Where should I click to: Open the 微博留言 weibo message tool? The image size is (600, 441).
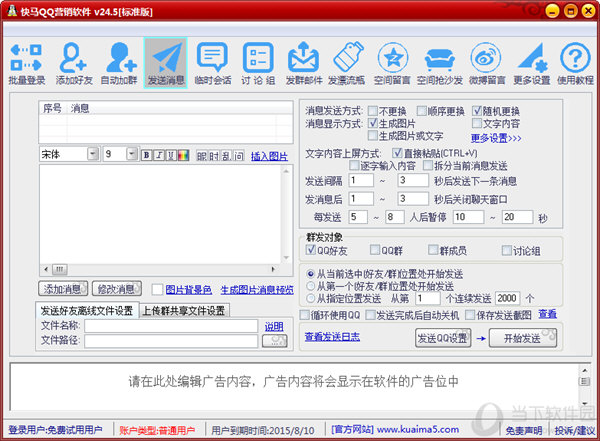tap(487, 64)
